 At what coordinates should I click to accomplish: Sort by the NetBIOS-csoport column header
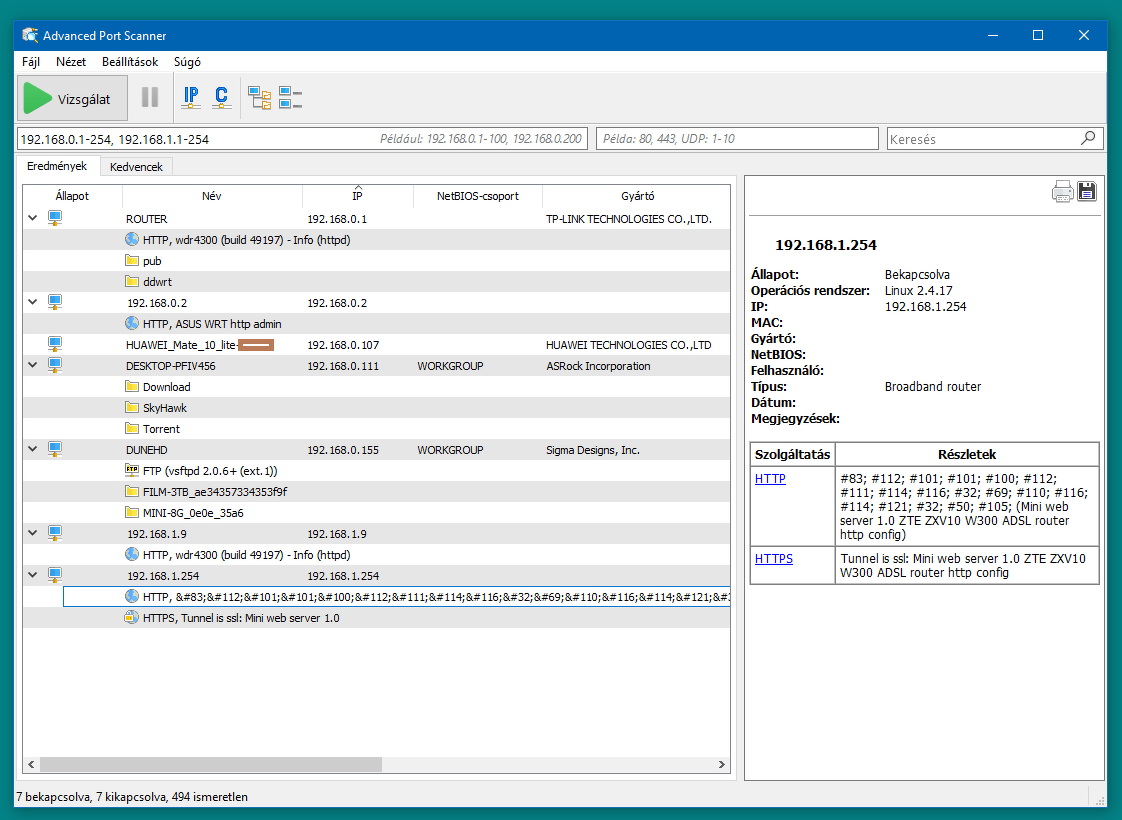(x=477, y=196)
